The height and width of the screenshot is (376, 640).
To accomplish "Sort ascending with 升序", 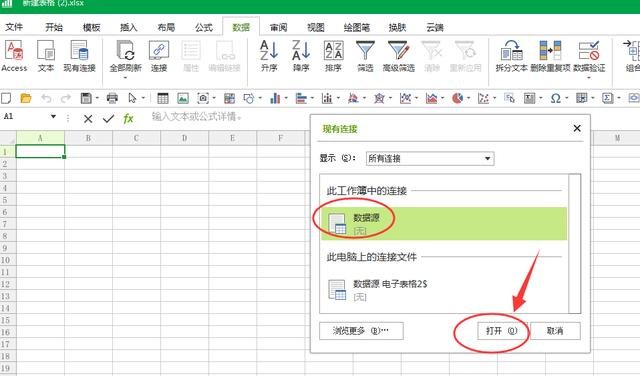I will pos(269,56).
